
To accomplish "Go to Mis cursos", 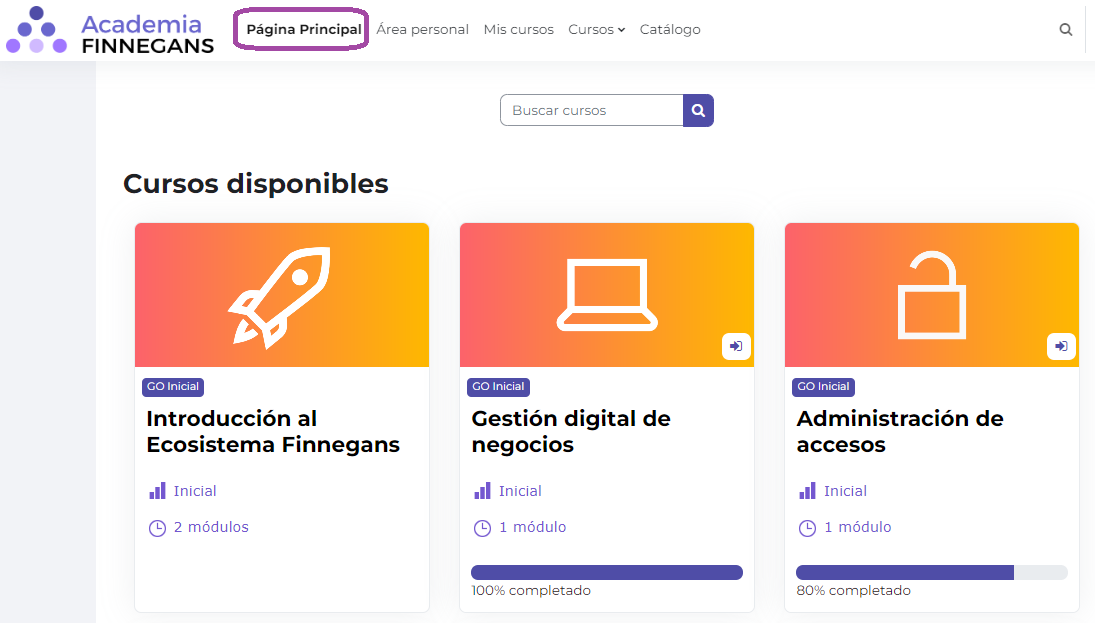I will 518,30.
